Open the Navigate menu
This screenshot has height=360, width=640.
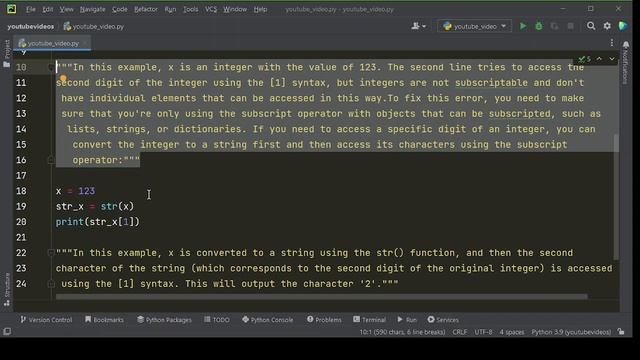pyautogui.click(x=92, y=9)
